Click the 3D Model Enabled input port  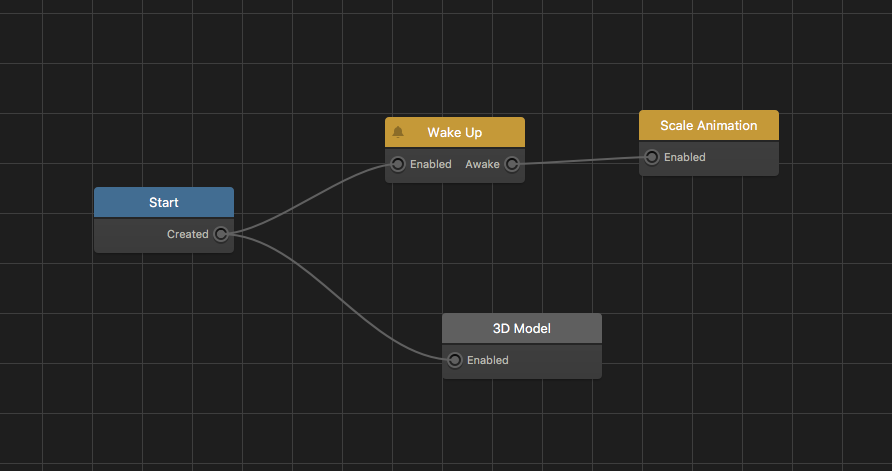455,360
